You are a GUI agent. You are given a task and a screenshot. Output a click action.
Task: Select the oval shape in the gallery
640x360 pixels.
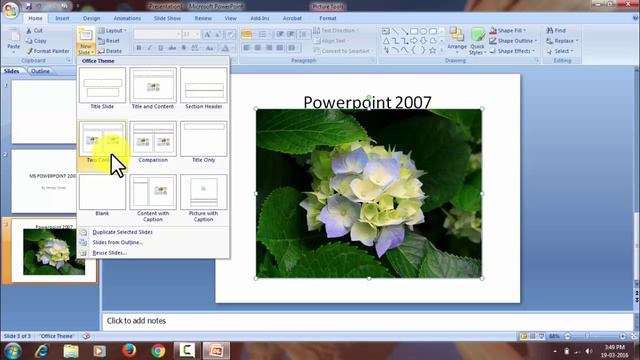[423, 31]
